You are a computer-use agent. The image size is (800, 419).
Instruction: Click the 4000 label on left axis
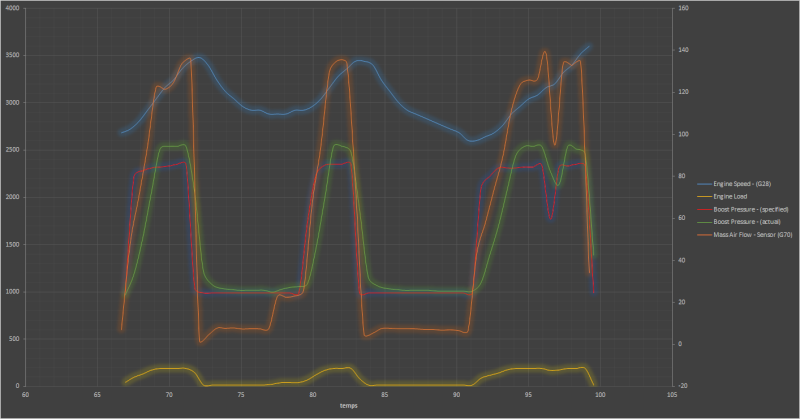point(13,8)
